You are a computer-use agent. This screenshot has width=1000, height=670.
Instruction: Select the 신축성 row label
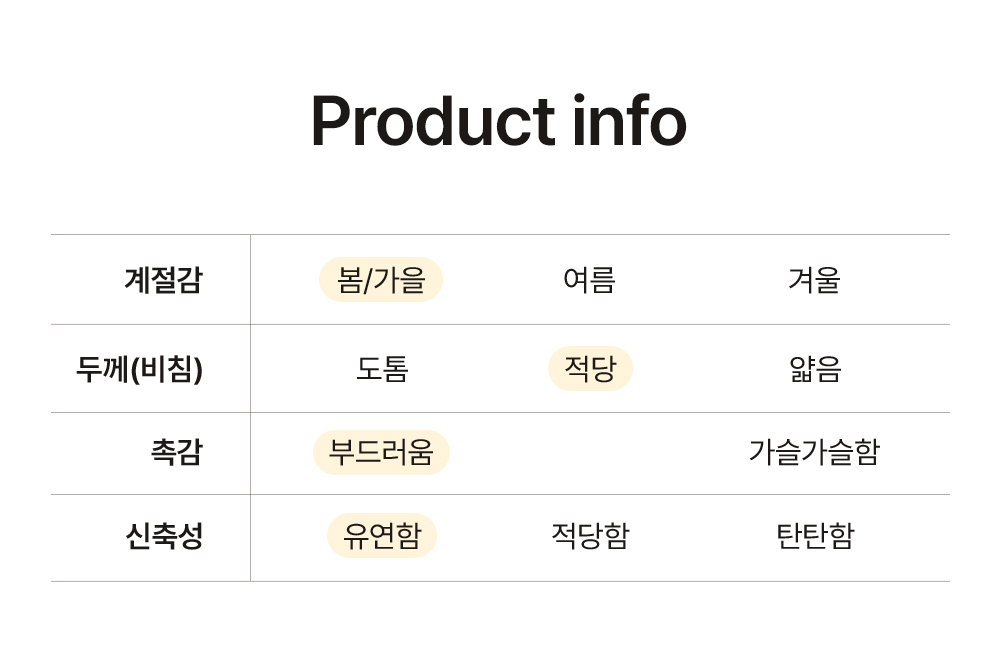[x=164, y=536]
